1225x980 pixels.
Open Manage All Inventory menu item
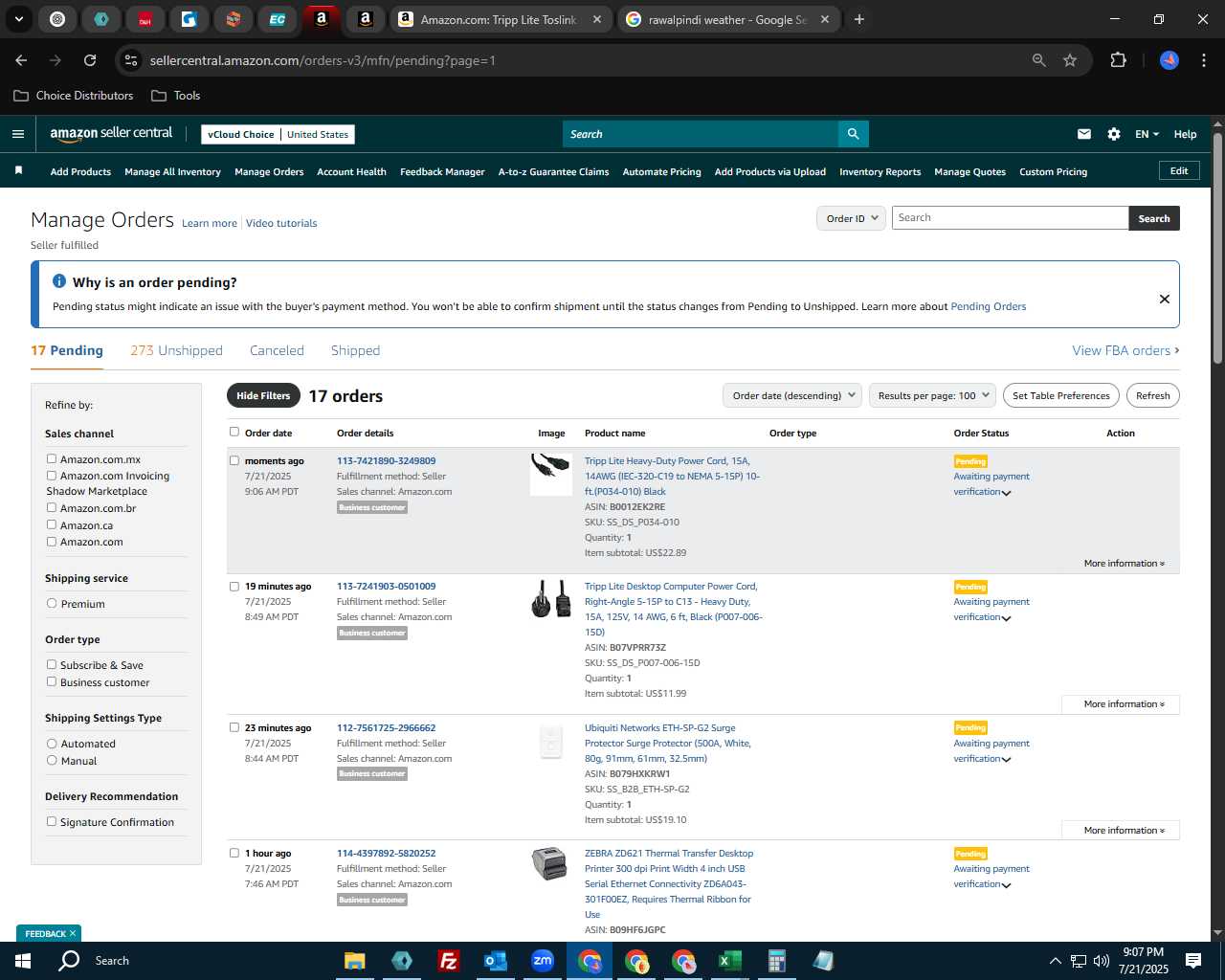172,171
